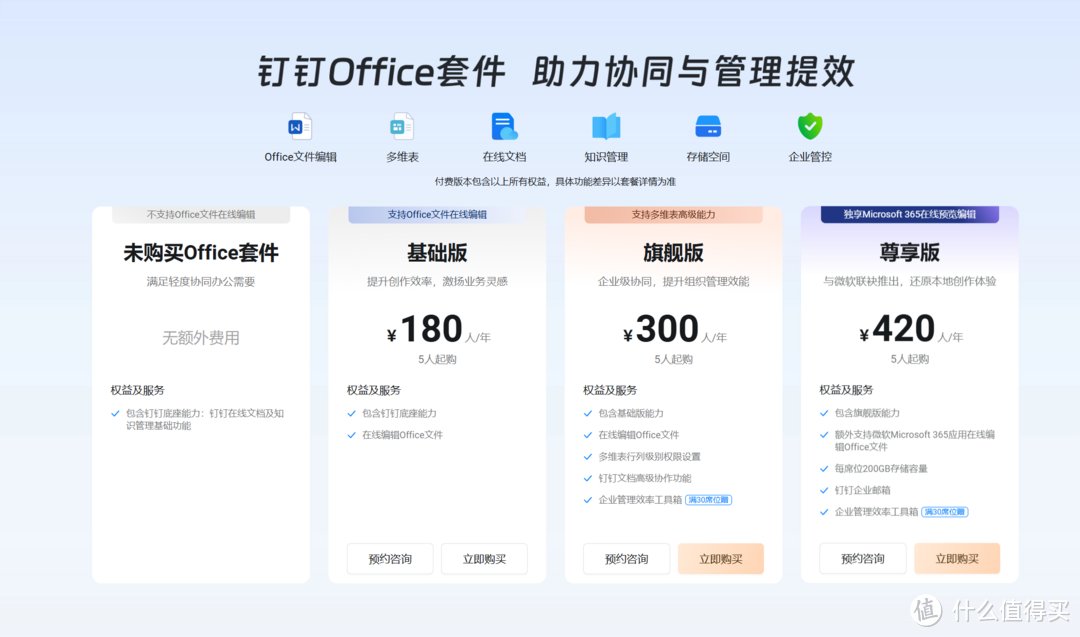The width and height of the screenshot is (1080, 637).
Task: Click the 知识管理 book icon
Action: tap(607, 128)
